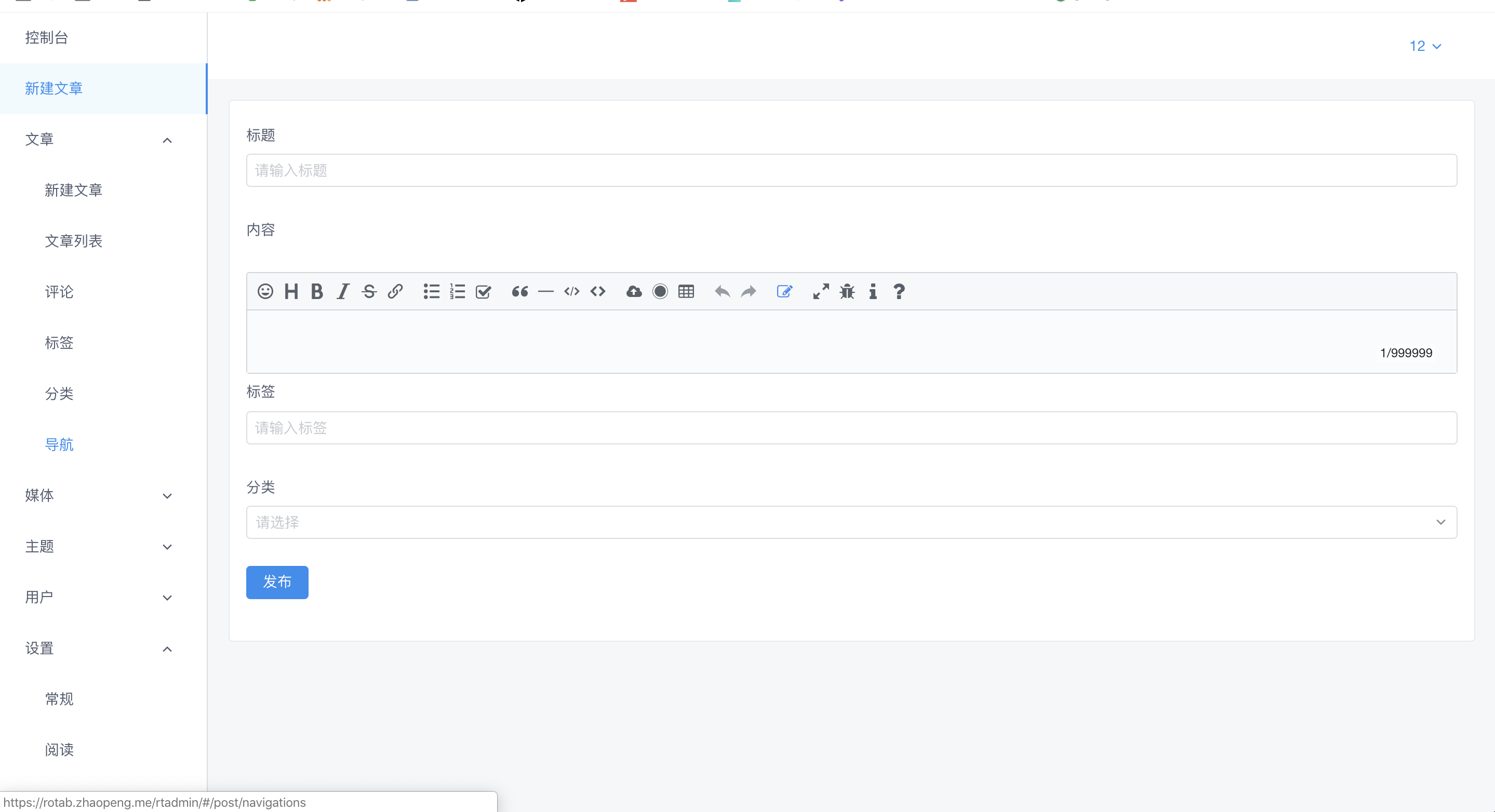
Task: Insert a table in editor
Action: (x=686, y=291)
